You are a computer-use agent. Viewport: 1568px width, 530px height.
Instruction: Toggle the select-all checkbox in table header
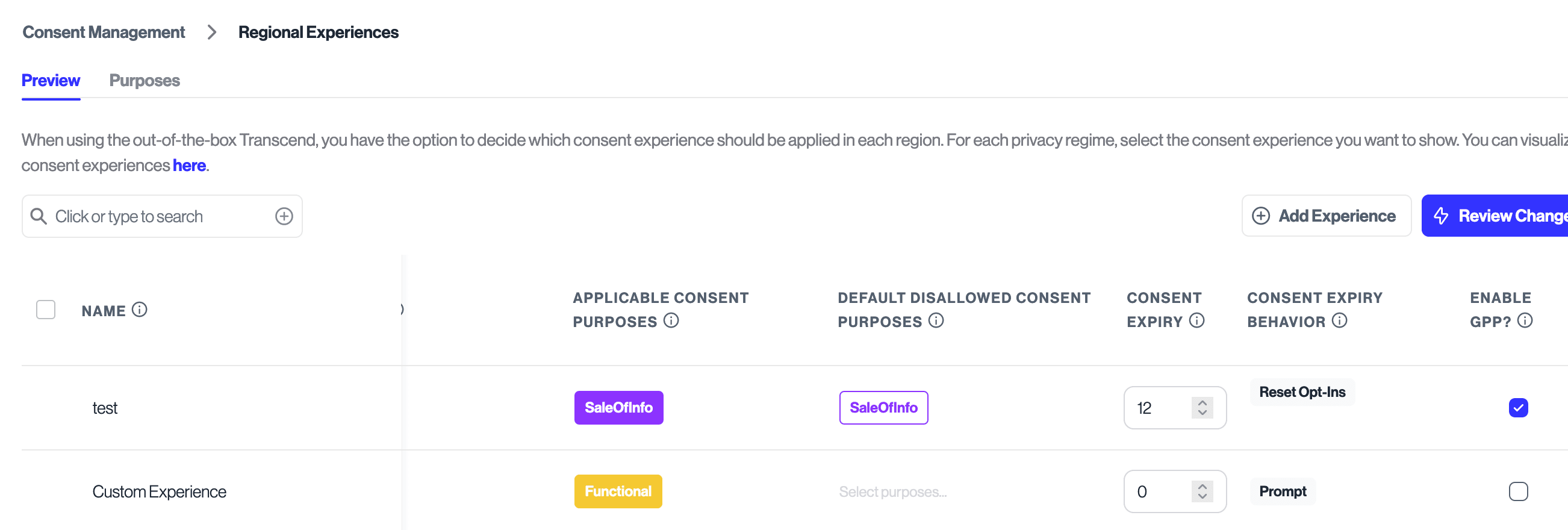coord(46,310)
